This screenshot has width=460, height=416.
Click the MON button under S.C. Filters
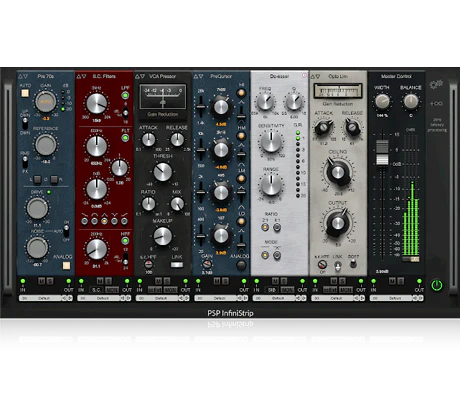coord(112,290)
